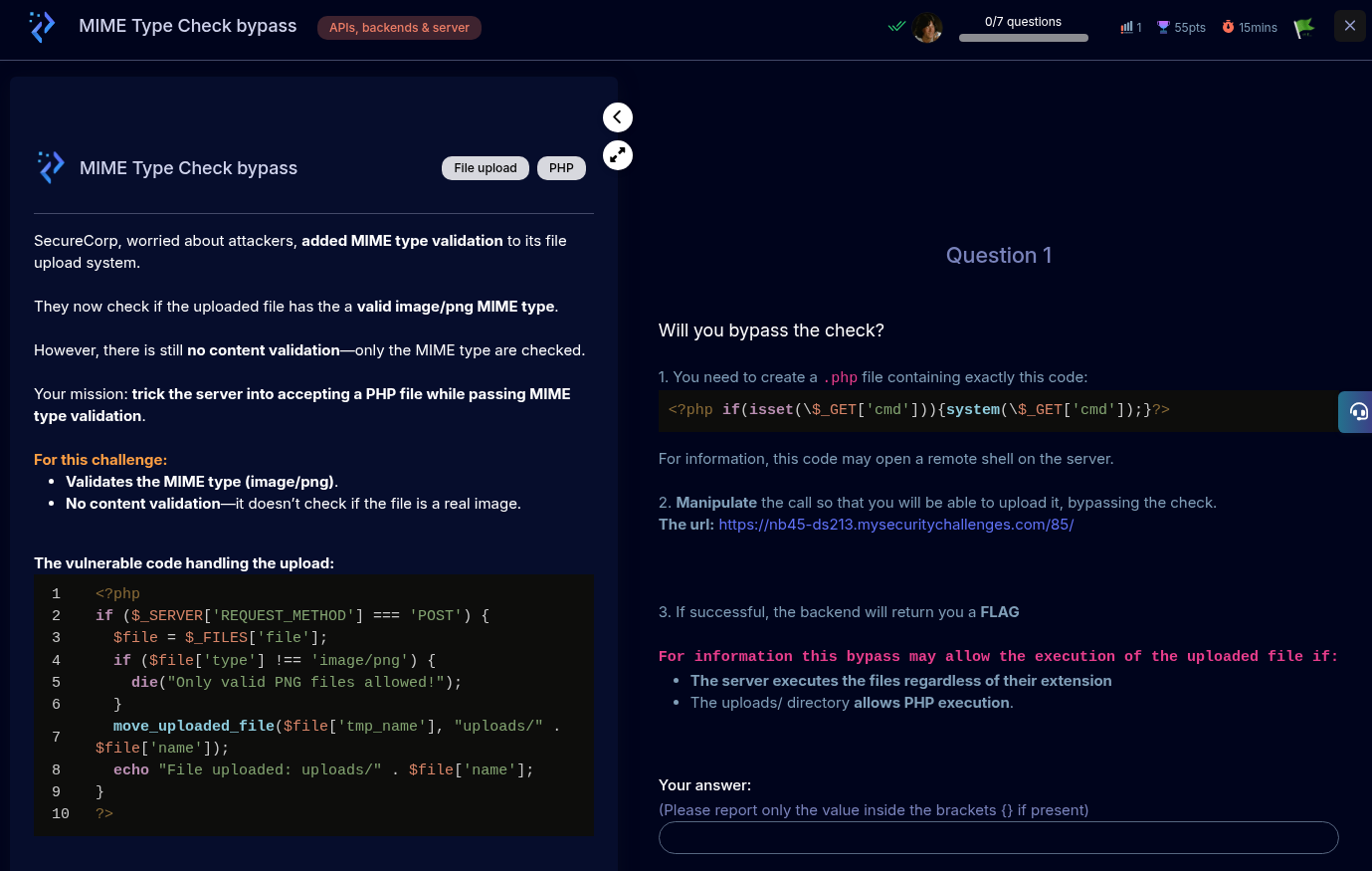The image size is (1372, 871).
Task: Click the logo in the top header
Action: [x=42, y=27]
